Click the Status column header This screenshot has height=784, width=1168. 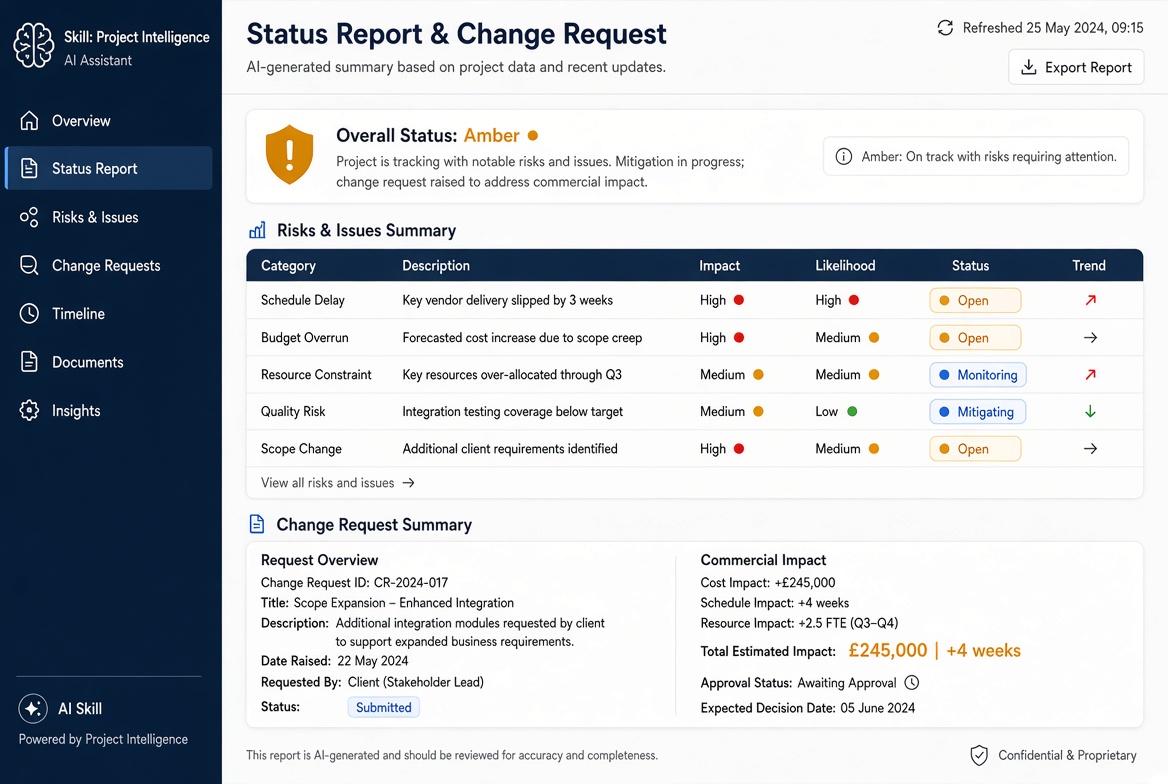[970, 266]
